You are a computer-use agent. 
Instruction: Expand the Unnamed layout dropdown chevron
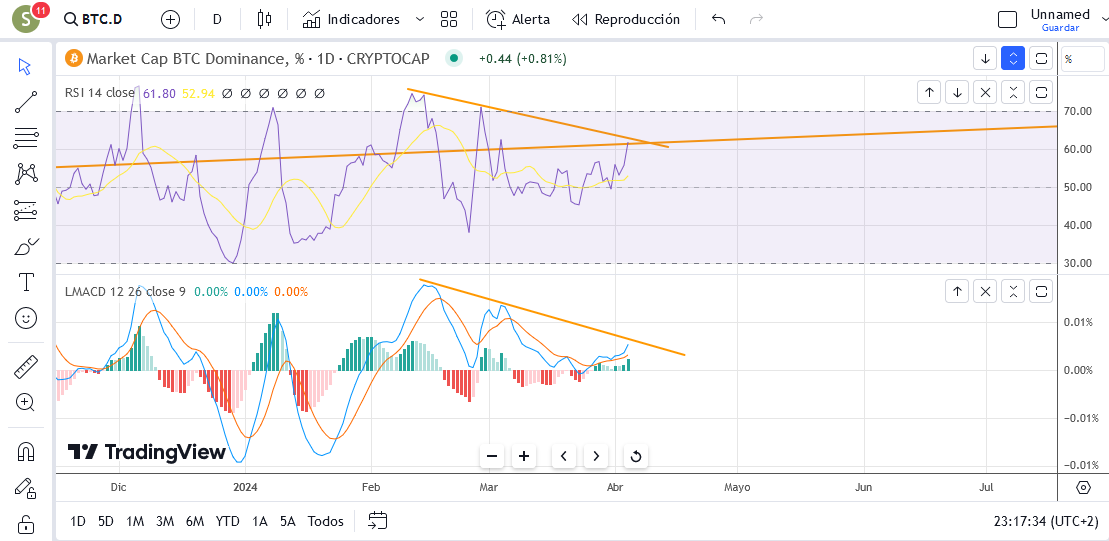pos(1104,19)
